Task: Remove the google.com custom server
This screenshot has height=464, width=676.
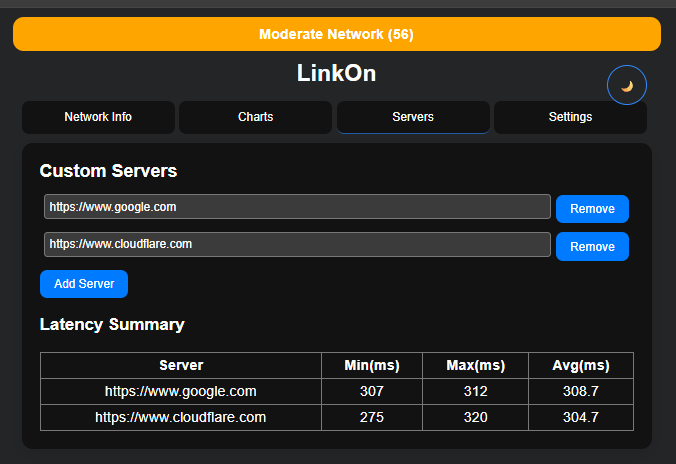Action: tap(592, 209)
